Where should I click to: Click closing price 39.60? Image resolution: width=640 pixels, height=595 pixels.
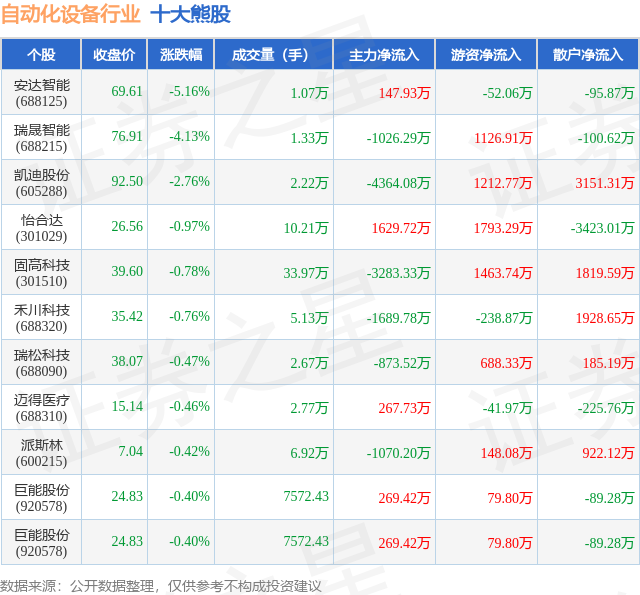tap(127, 271)
